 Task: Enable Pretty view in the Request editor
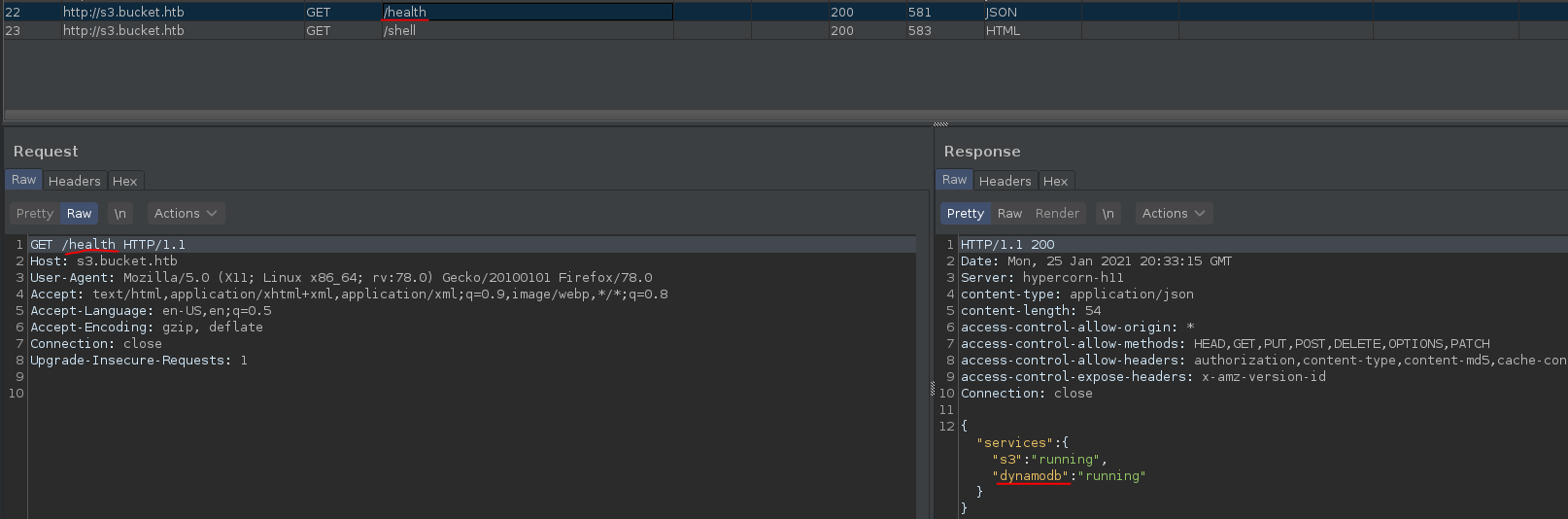point(34,214)
